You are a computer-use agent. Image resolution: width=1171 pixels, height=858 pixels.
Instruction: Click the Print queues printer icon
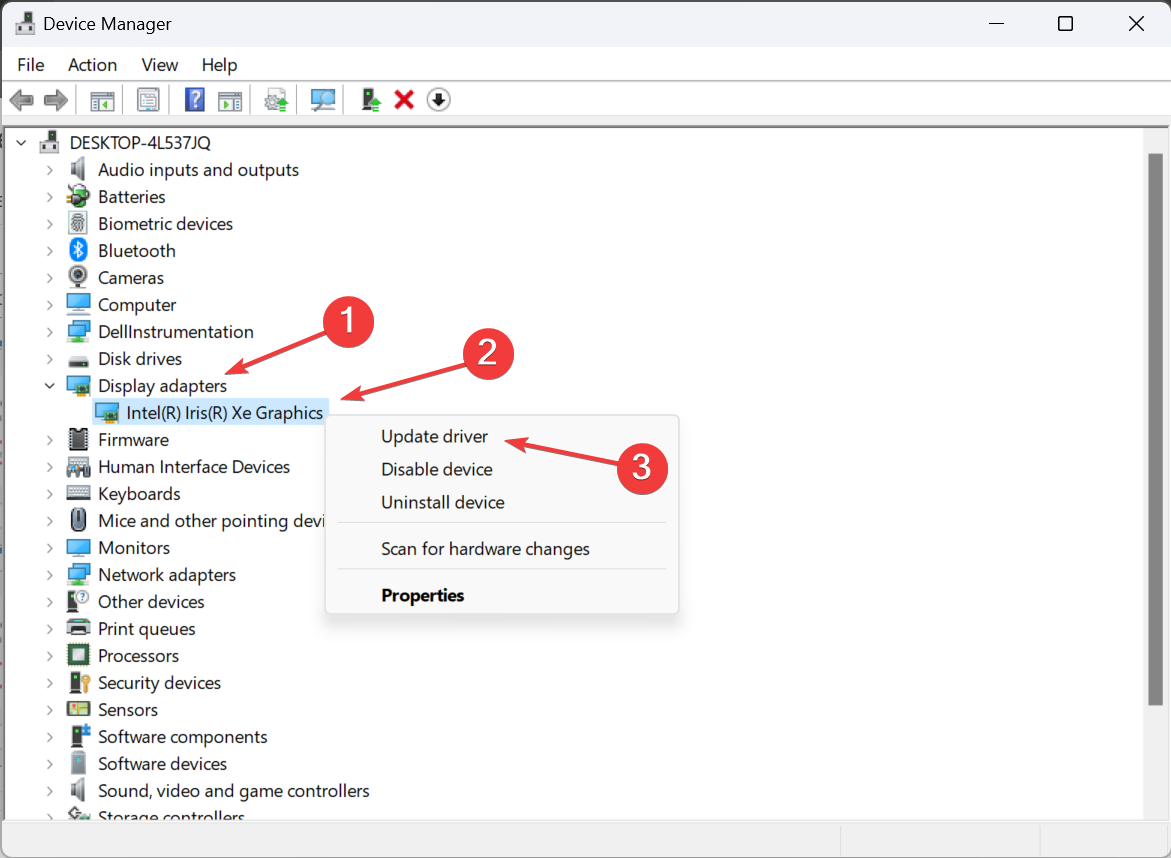[x=78, y=627]
